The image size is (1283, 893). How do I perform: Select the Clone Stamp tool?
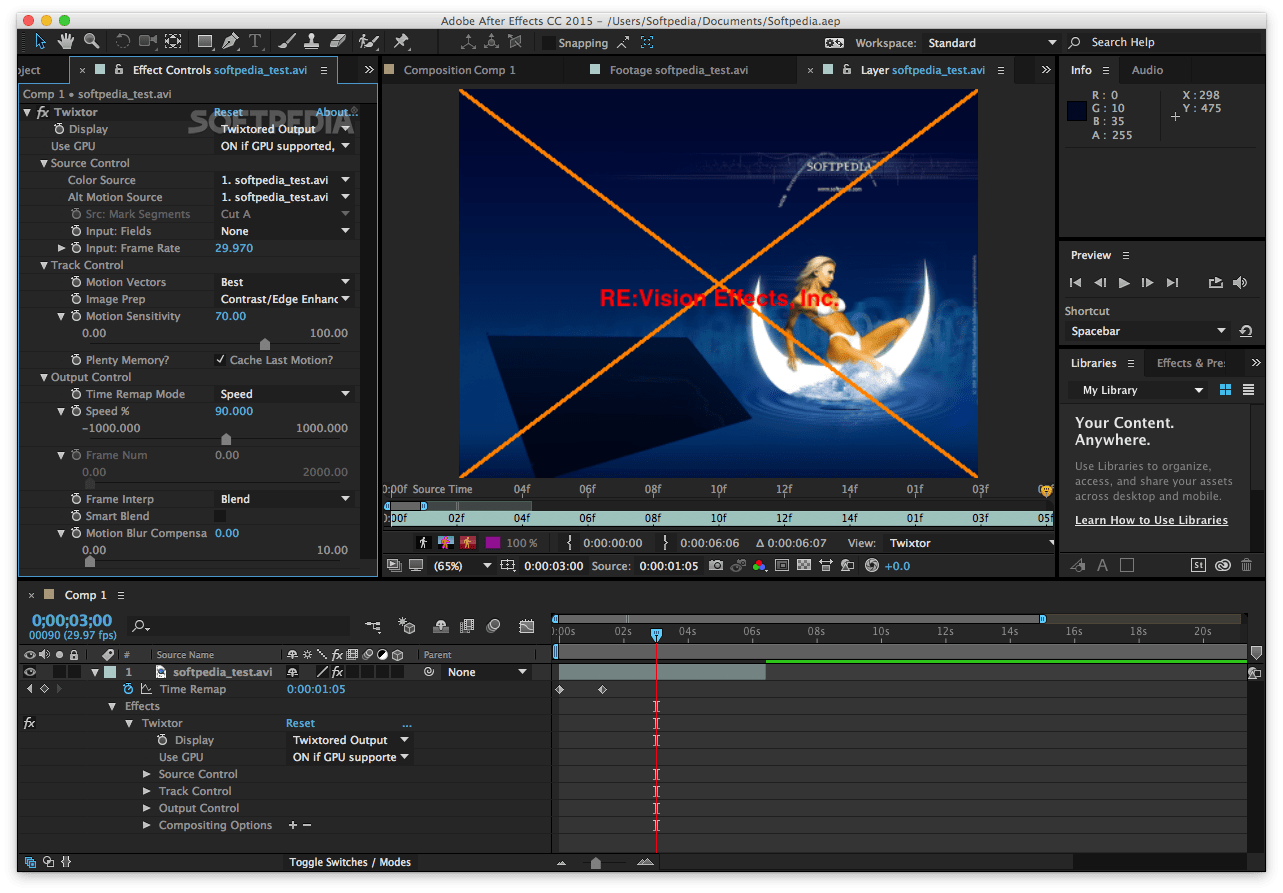(x=311, y=41)
